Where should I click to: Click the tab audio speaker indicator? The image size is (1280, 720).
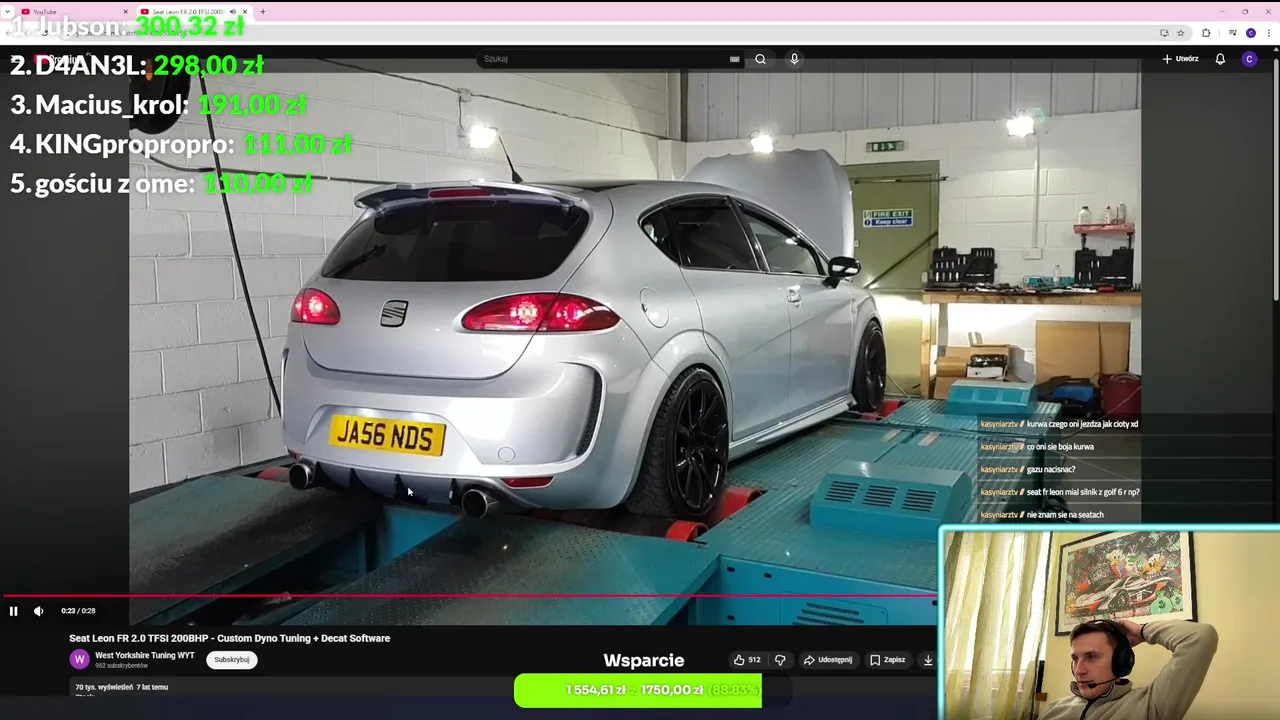coord(233,12)
